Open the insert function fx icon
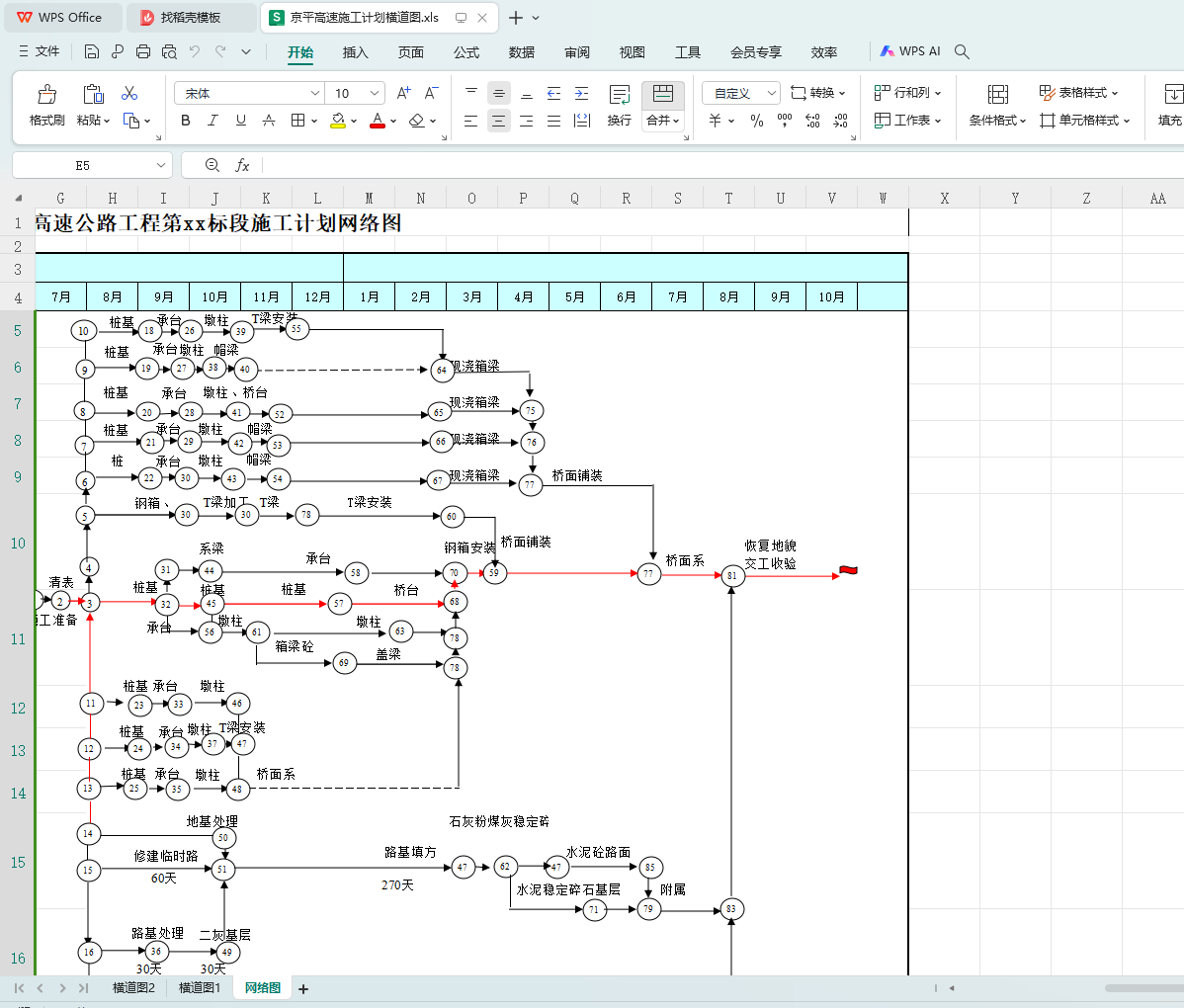1184x1008 pixels. tap(242, 165)
